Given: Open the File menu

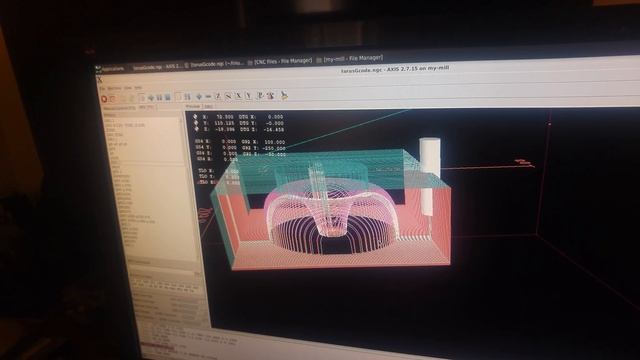Looking at the screenshot, I should tap(102, 88).
